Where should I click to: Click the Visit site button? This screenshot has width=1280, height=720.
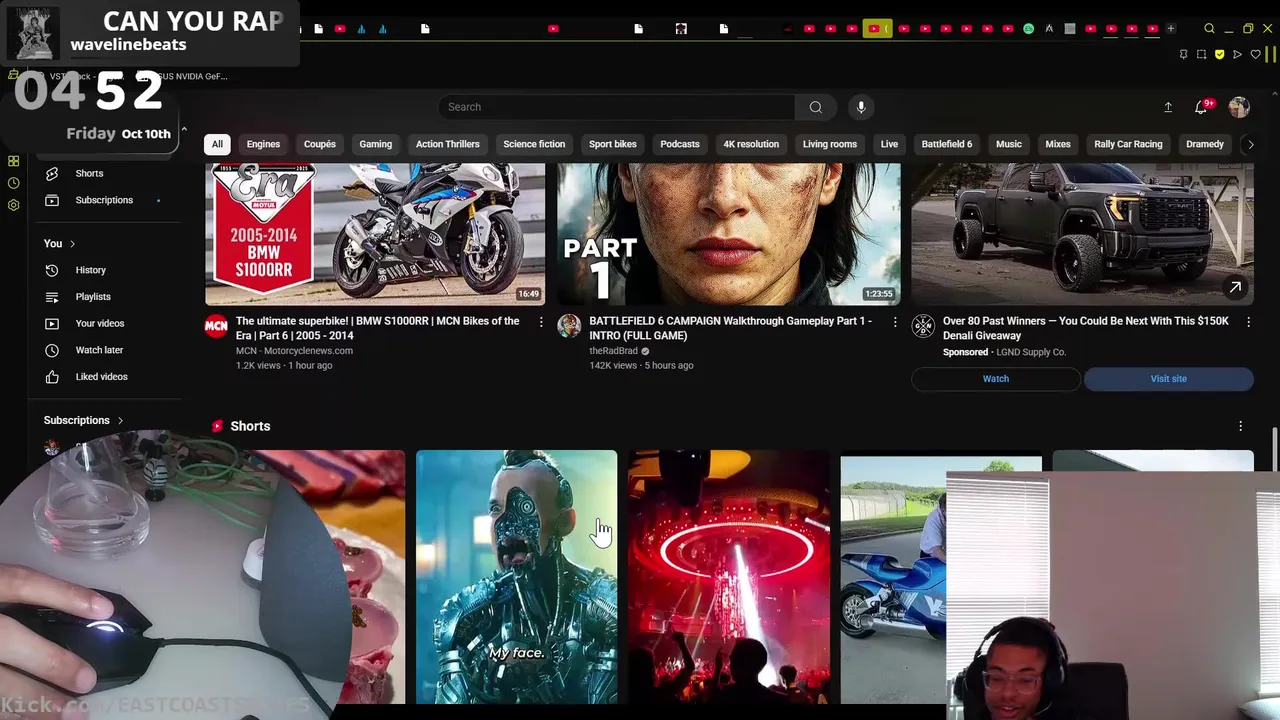coord(1169,379)
